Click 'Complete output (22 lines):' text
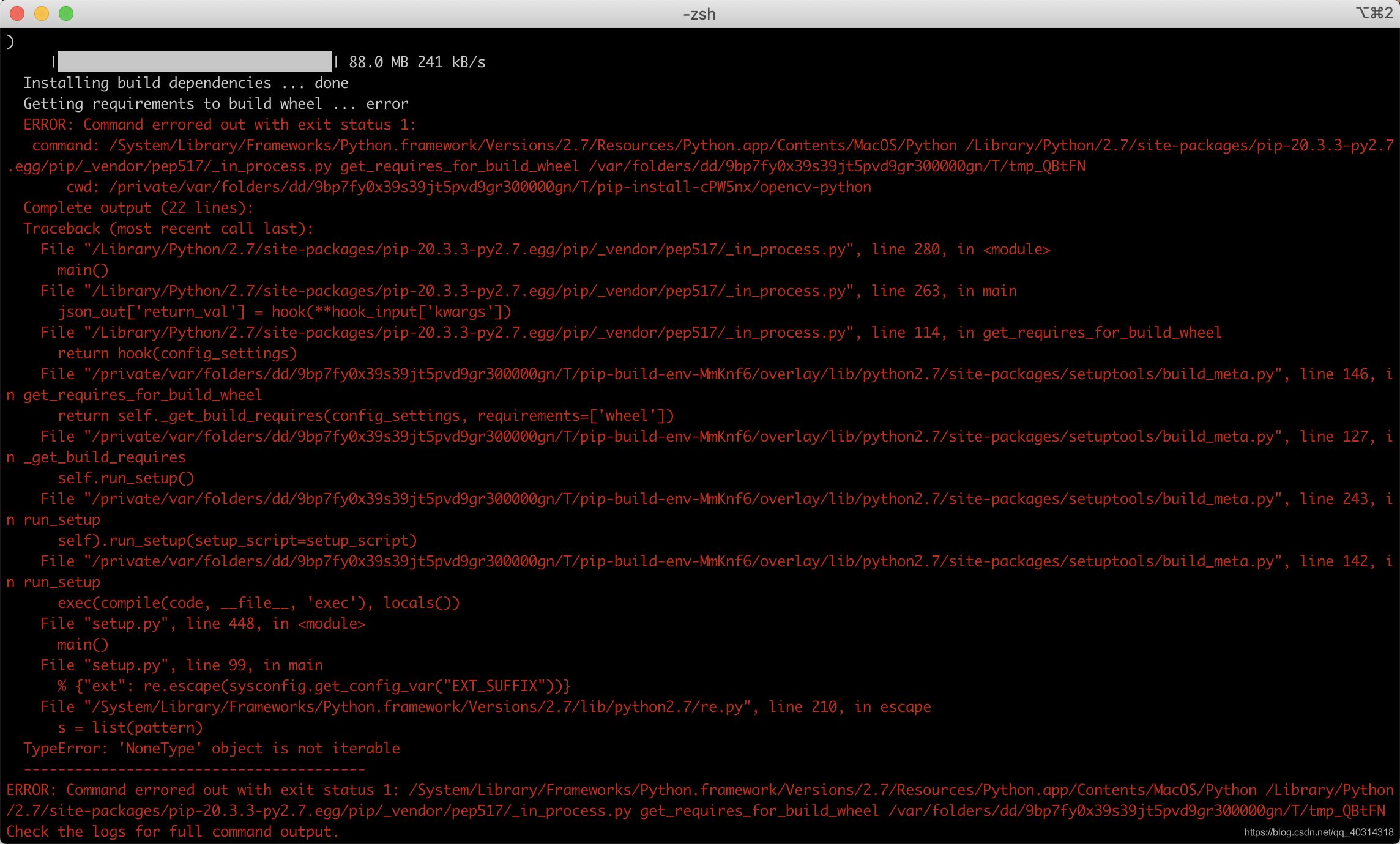The width and height of the screenshot is (1400, 844). [138, 208]
